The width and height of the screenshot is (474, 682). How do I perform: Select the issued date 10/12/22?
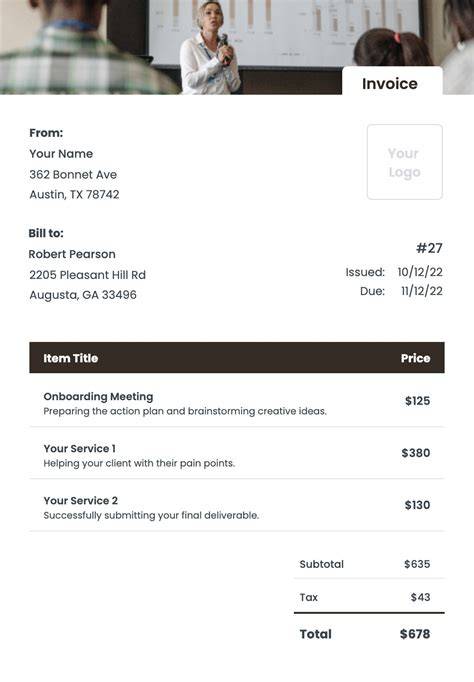[420, 272]
